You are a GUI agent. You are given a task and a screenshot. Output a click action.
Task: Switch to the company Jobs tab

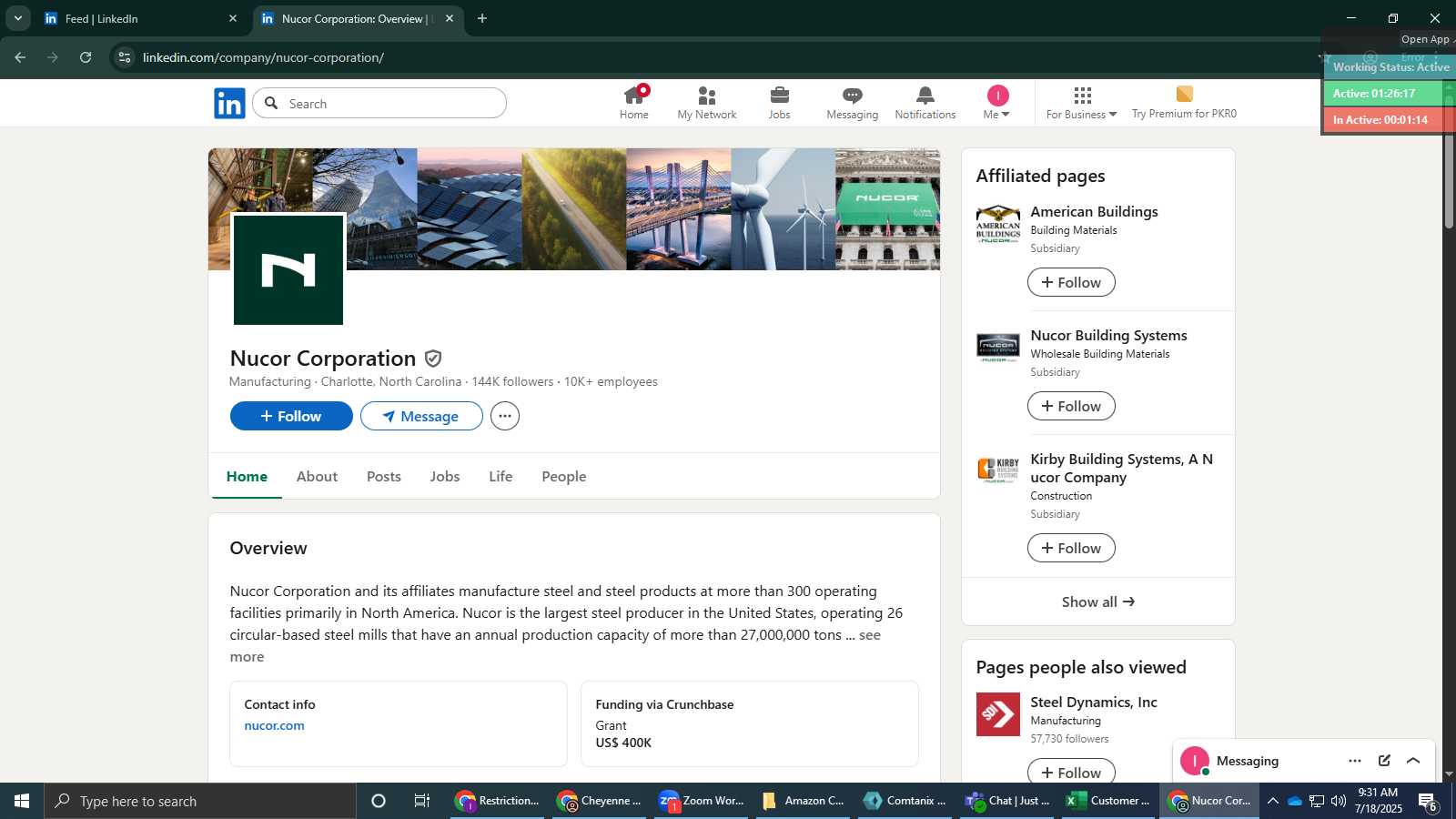click(445, 476)
